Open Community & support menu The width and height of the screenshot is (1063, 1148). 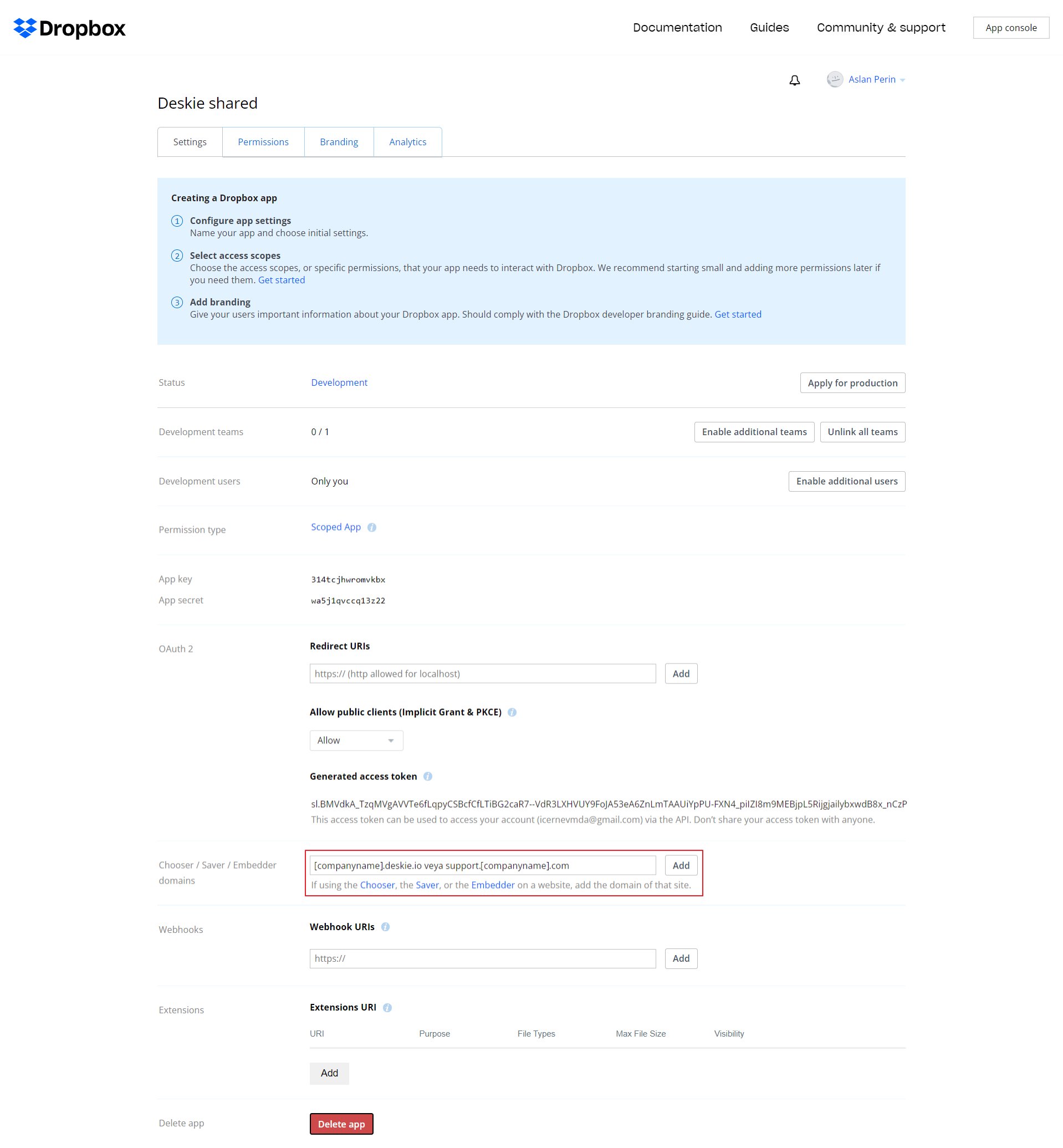881,28
